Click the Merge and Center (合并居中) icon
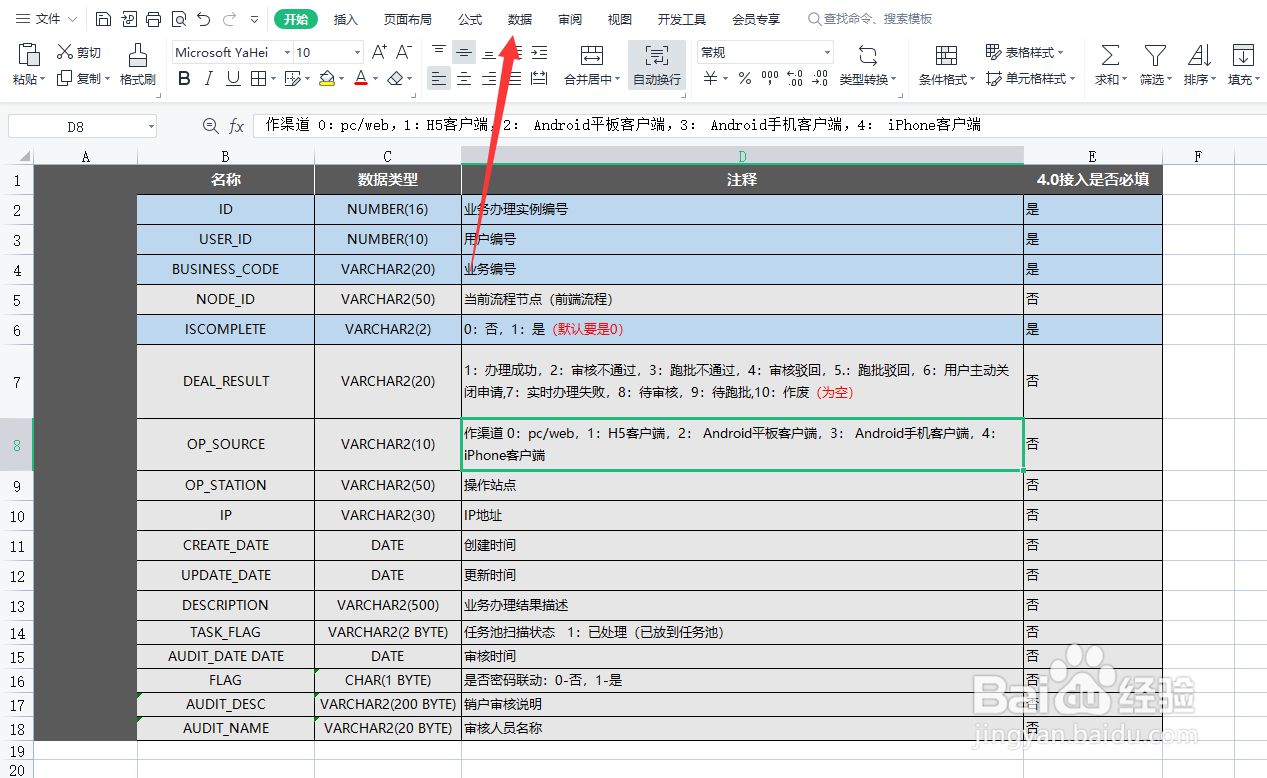The image size is (1267, 778). coord(592,56)
